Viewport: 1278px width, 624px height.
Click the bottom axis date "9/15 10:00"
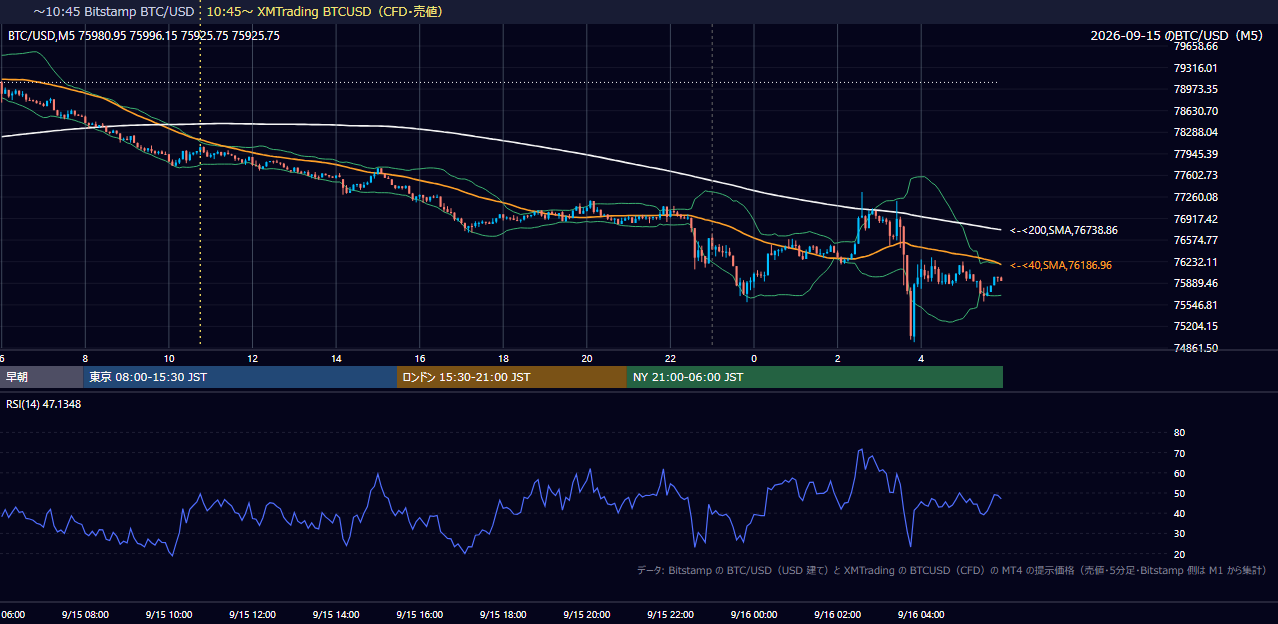pos(169,615)
